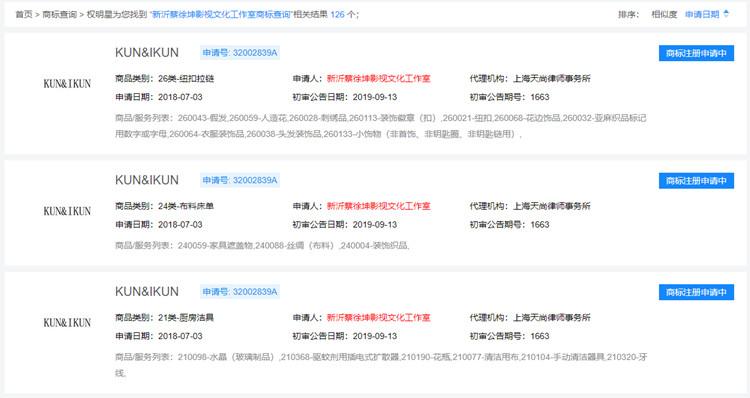The height and width of the screenshot is (398, 750).
Task: Click application number tag in 24类 record
Action: point(240,180)
